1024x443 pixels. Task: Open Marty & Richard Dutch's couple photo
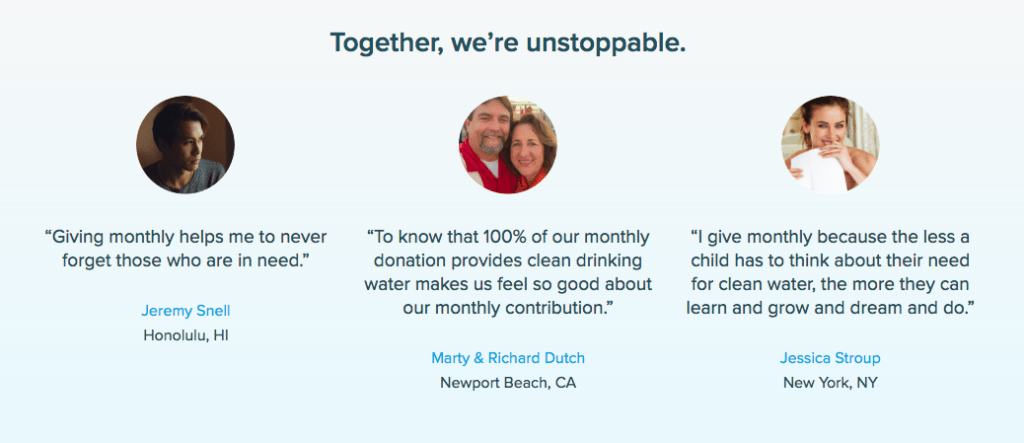[507, 144]
